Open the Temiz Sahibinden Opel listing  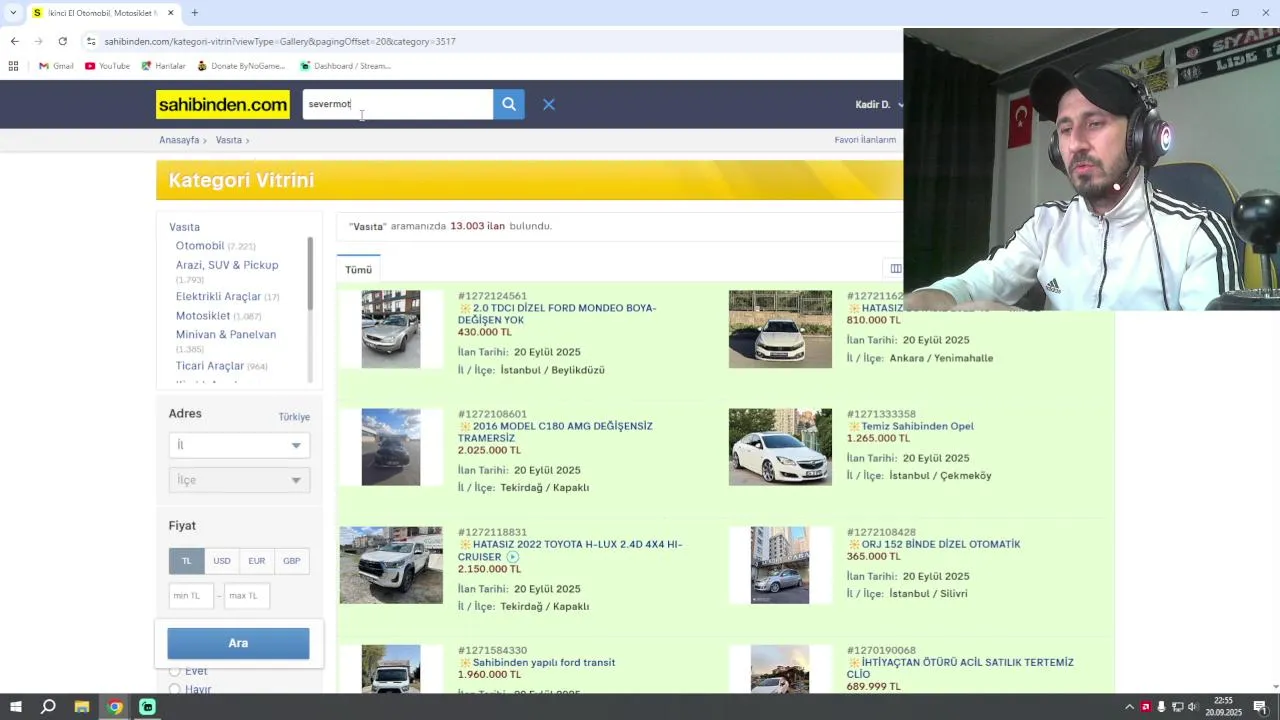917,426
